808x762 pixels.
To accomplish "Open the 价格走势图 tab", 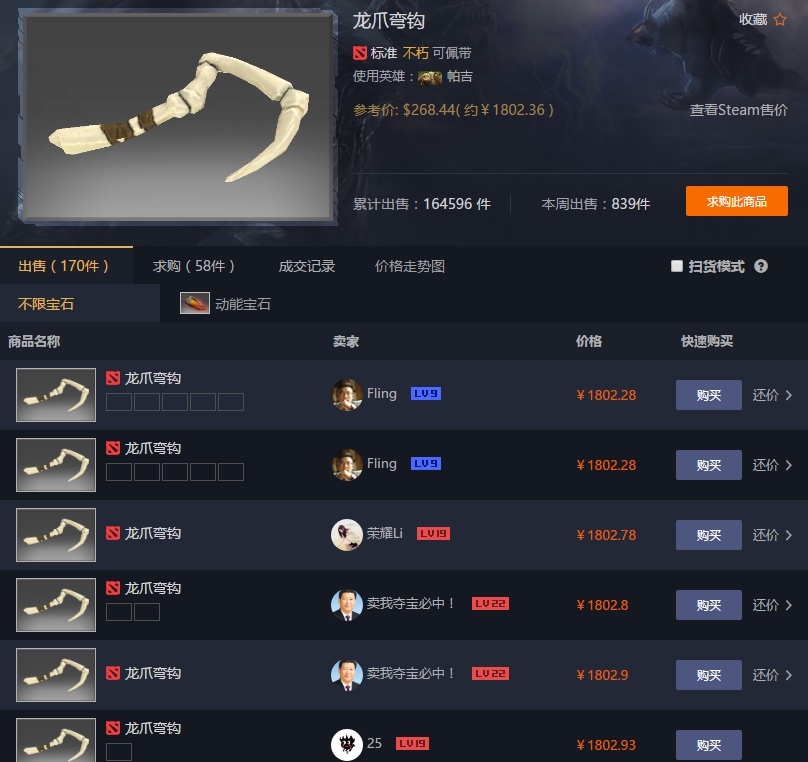I will (x=410, y=266).
